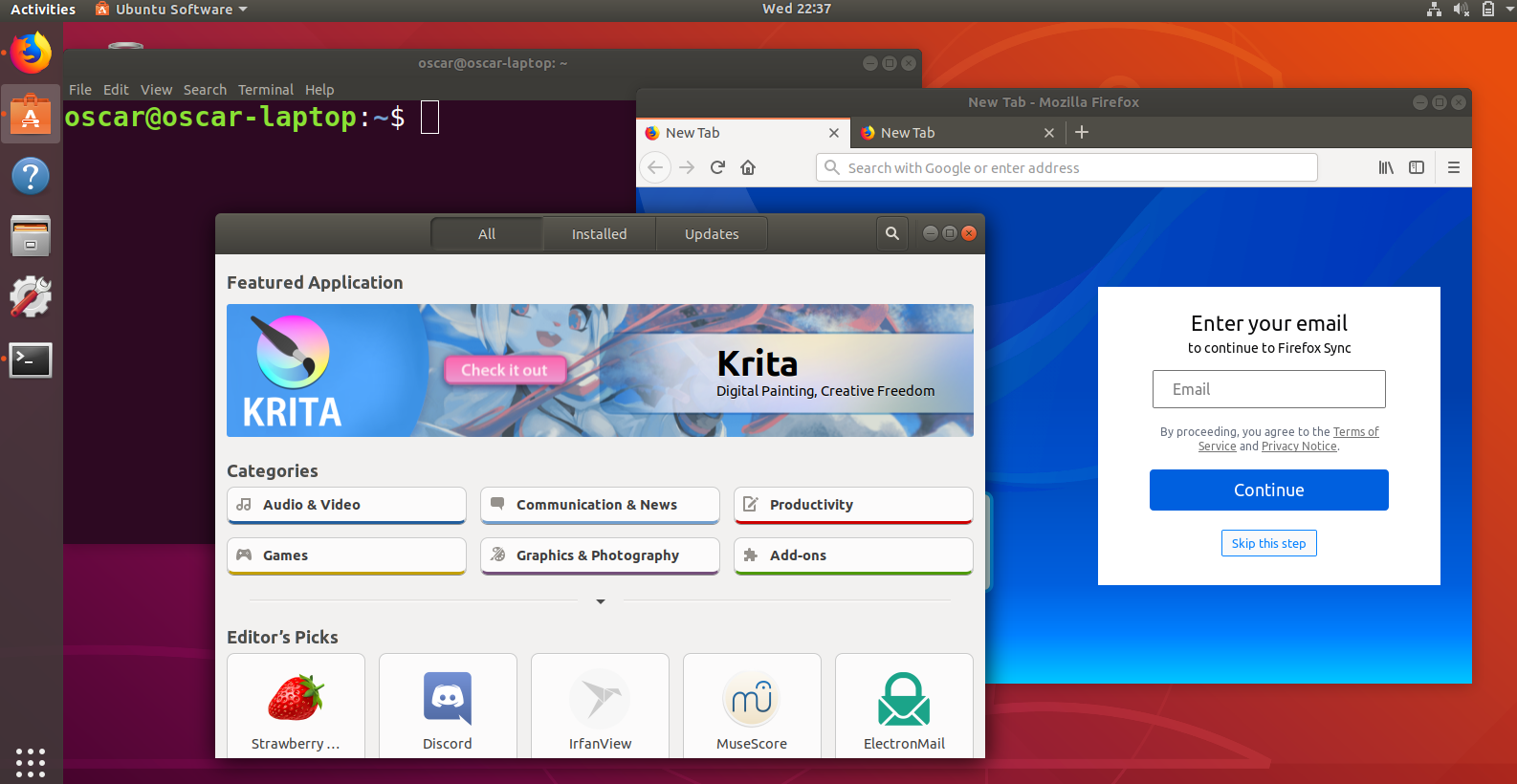Open the Terminal Help menu
Image resolution: width=1517 pixels, height=784 pixels.
(319, 90)
